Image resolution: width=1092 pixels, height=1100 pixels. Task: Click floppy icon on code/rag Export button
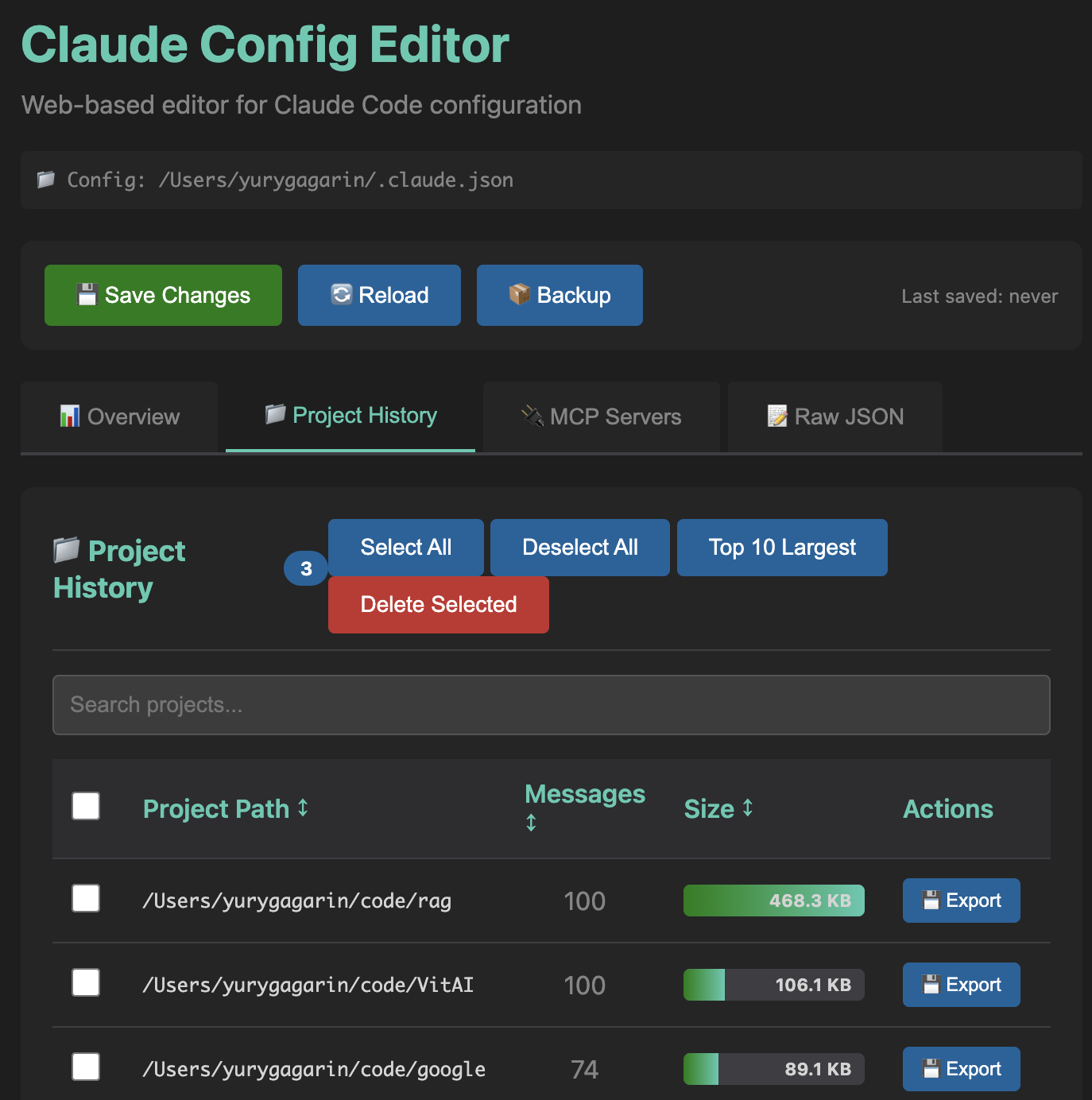[931, 900]
